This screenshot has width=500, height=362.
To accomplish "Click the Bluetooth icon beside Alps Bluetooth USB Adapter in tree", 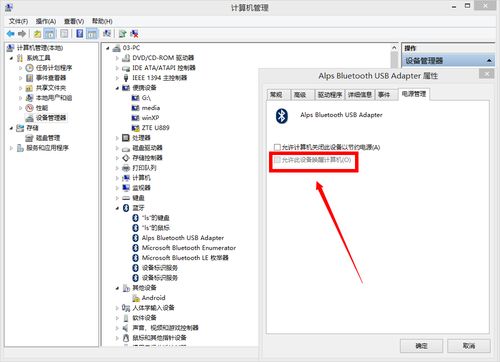I will pyautogui.click(x=135, y=238).
